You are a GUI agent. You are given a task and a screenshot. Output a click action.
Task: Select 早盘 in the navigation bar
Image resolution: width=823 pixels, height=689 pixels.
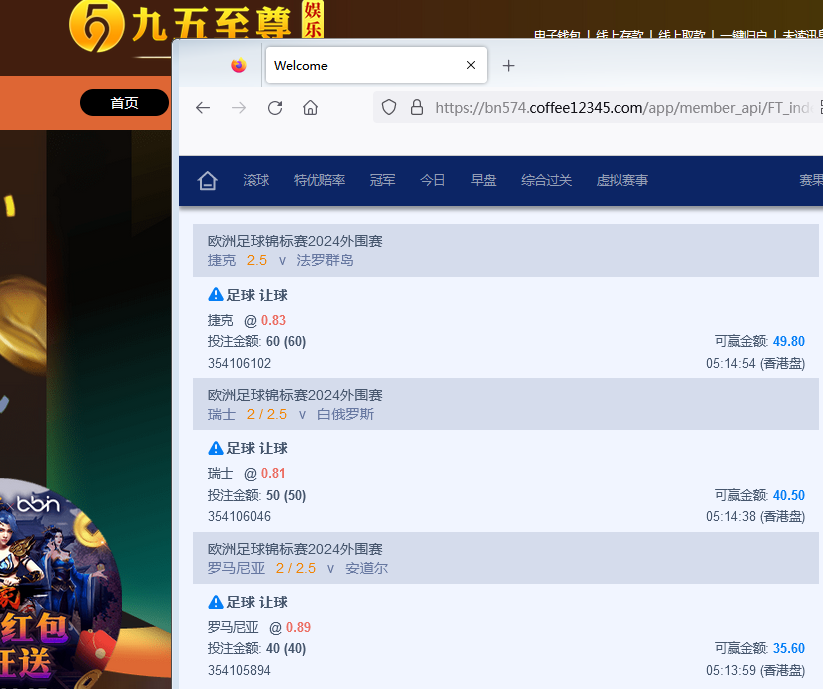[483, 181]
